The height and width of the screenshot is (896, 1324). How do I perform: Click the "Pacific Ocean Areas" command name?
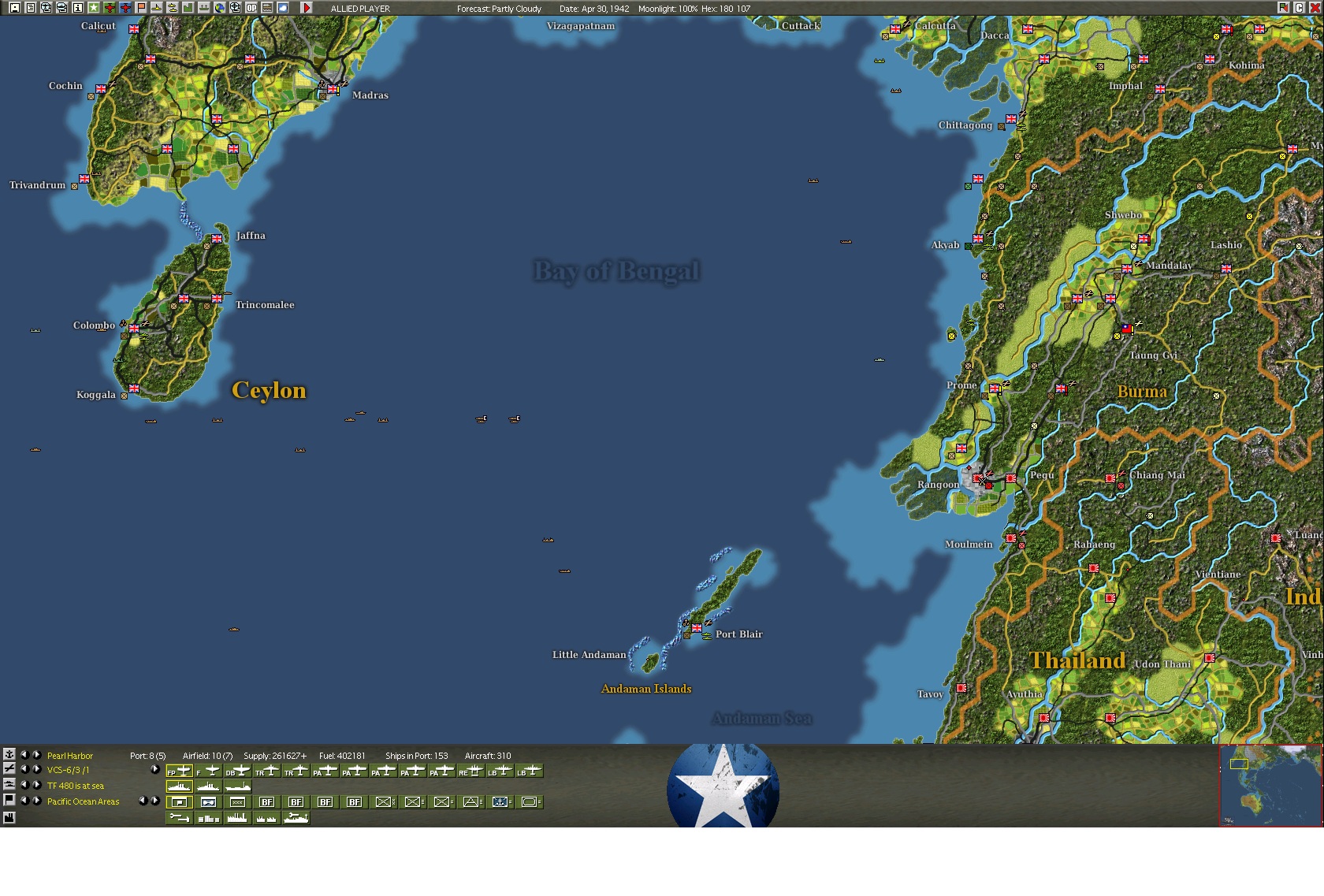(x=84, y=801)
